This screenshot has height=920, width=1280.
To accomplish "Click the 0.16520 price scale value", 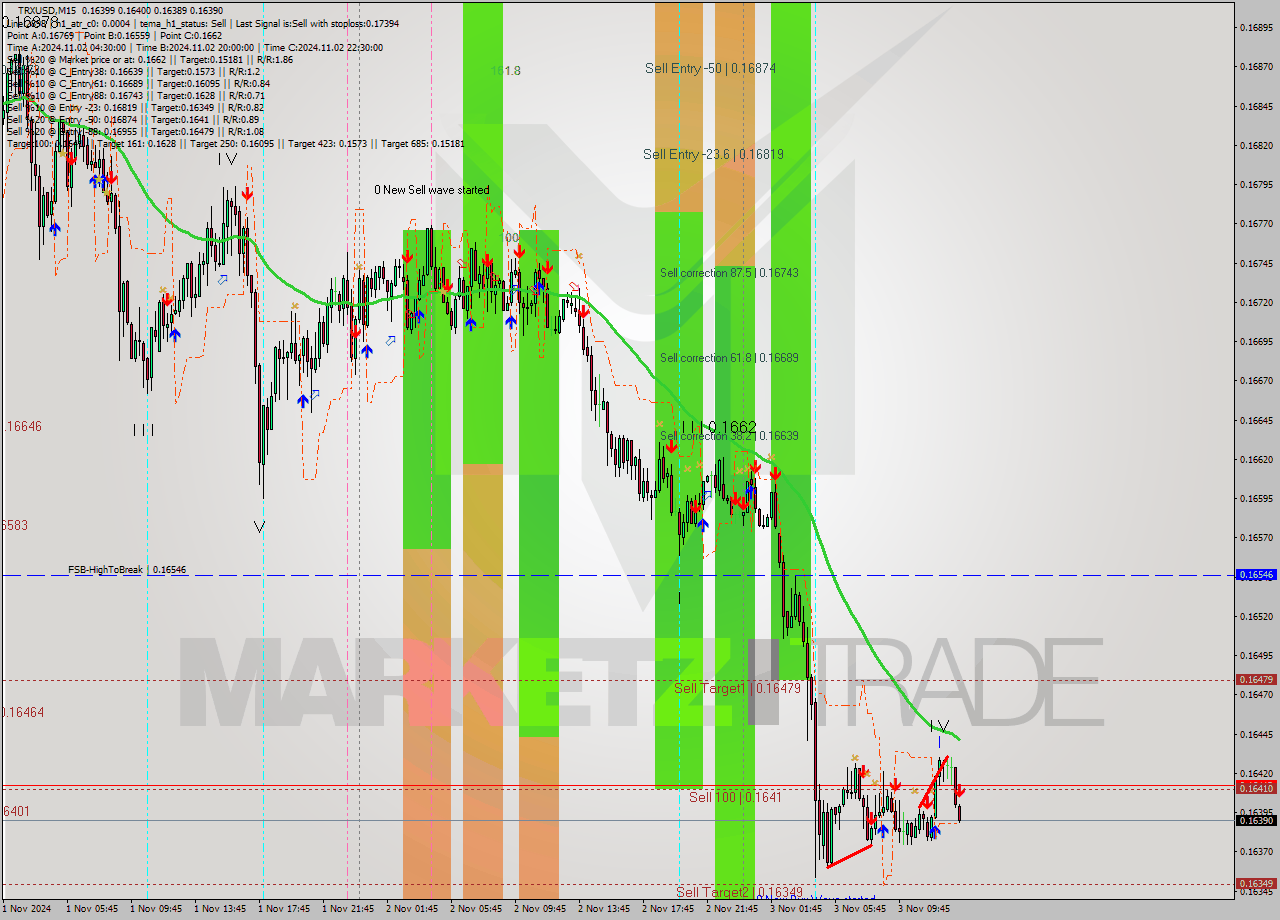I will [1256, 616].
